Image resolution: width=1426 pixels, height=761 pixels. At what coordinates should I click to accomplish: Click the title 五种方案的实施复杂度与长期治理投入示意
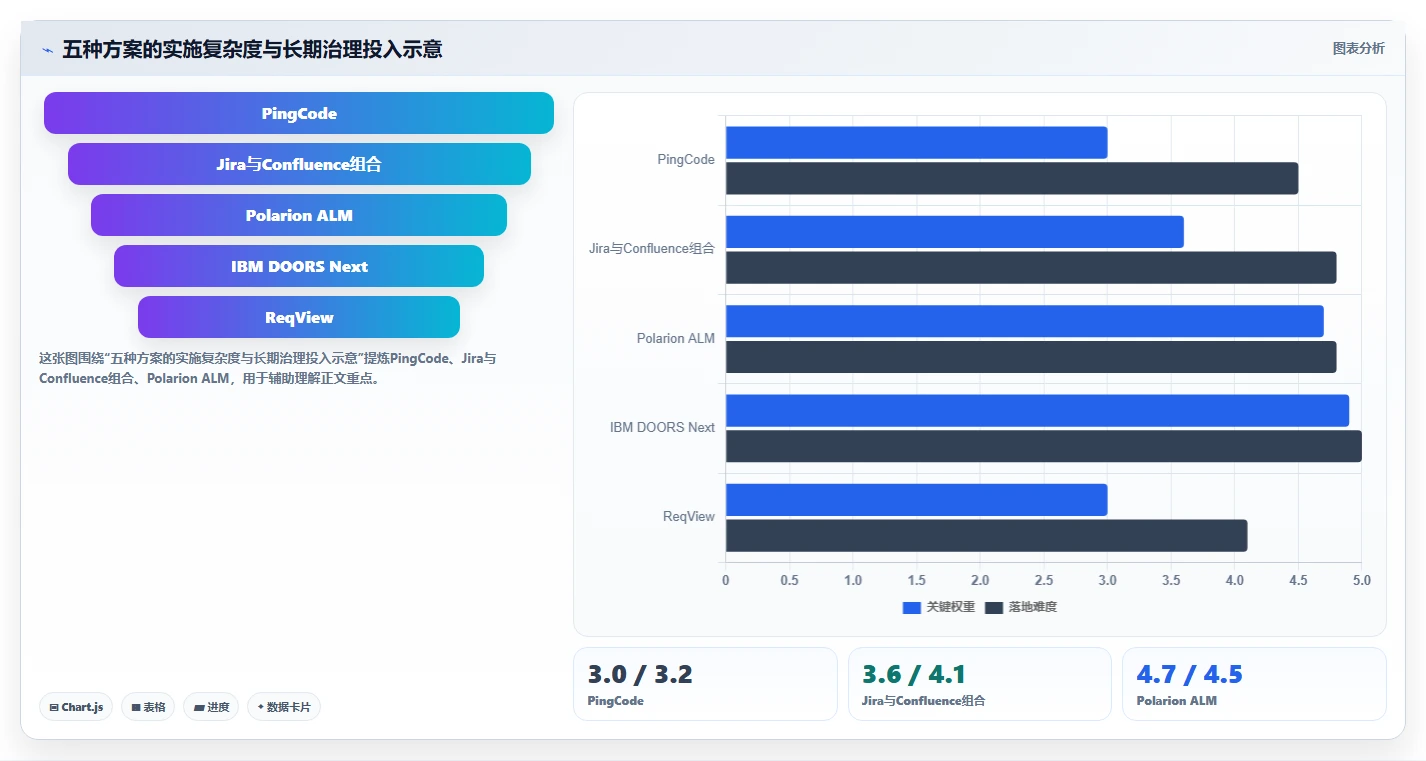[x=252, y=49]
